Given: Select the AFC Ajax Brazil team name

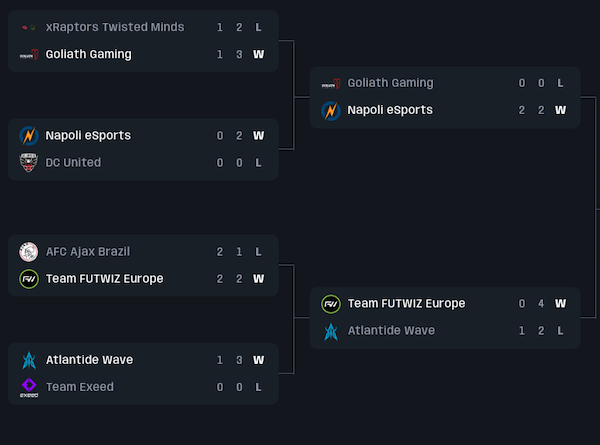Looking at the screenshot, I should click(88, 251).
